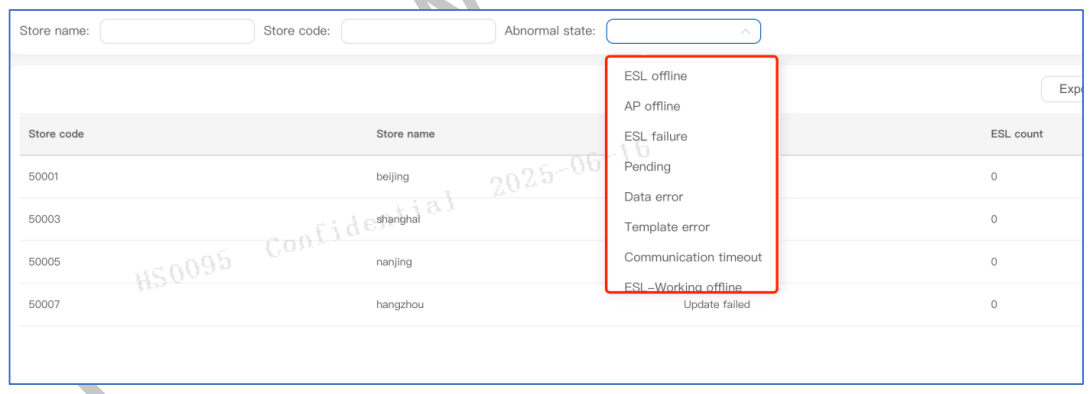1089x394 pixels.
Task: Select store code 50001 cell
Action: point(44,177)
